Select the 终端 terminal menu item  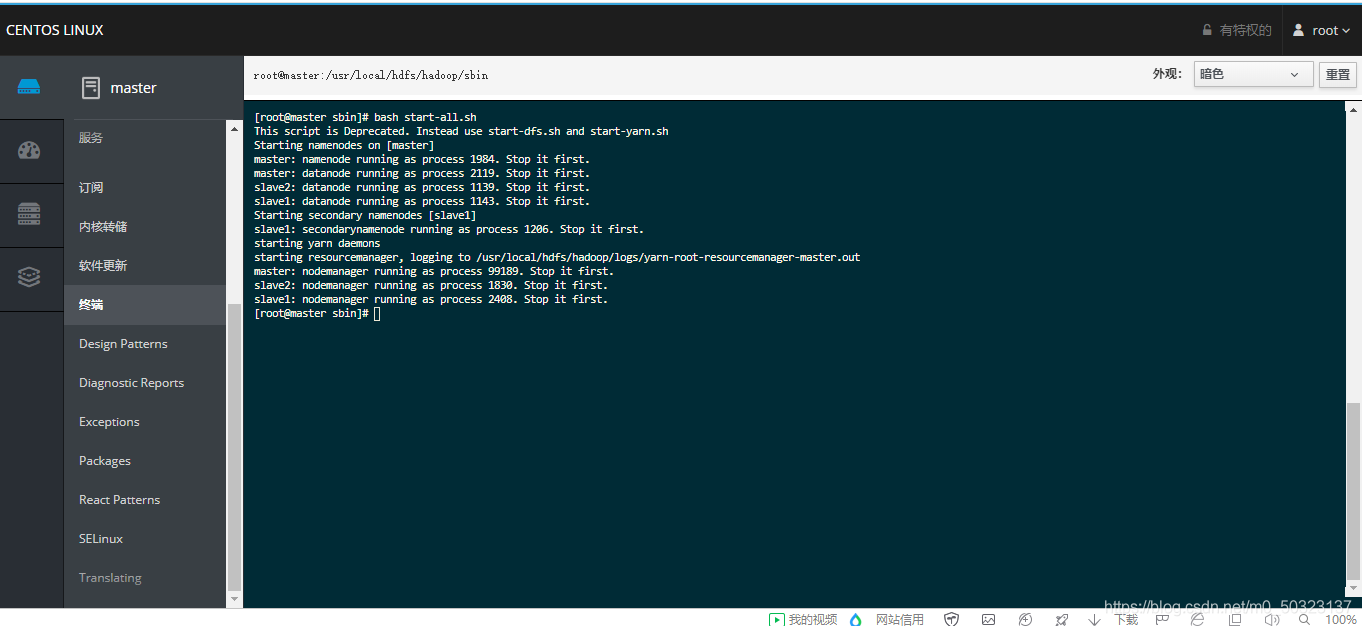(145, 305)
